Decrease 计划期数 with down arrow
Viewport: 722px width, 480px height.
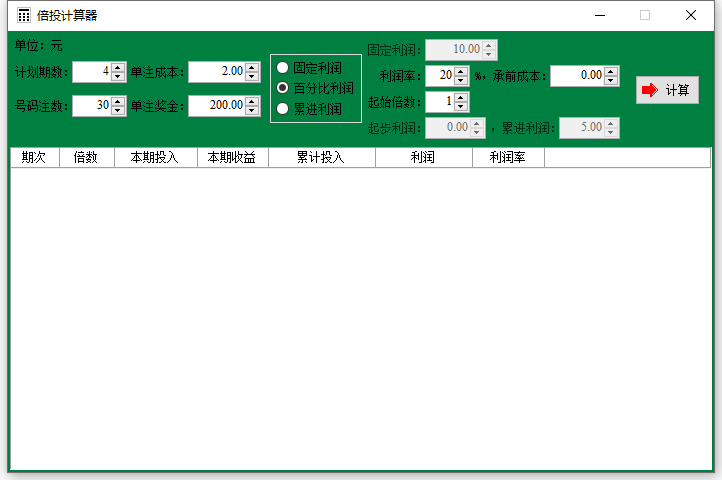point(118,76)
